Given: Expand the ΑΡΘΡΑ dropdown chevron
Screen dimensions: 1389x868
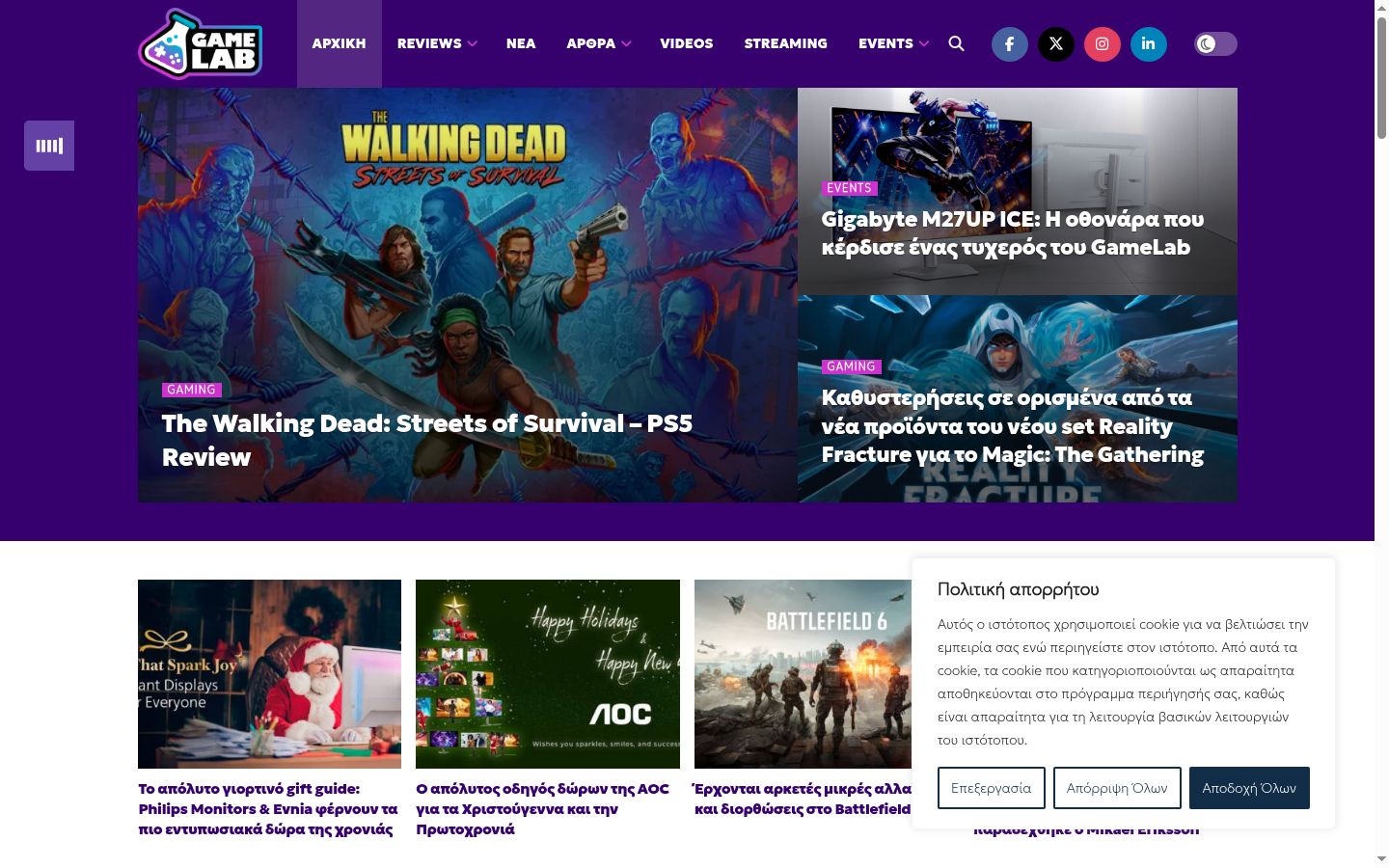Looking at the screenshot, I should 626,43.
